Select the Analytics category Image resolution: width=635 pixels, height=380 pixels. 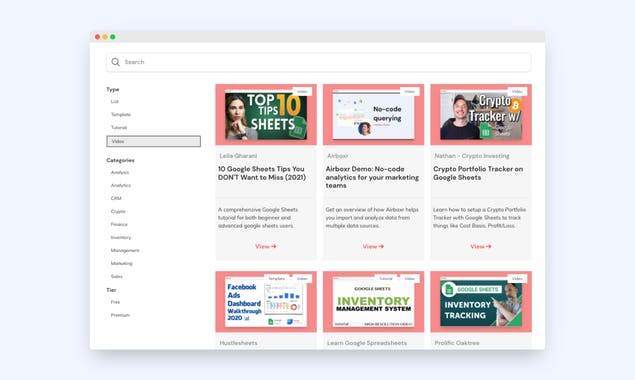(x=121, y=186)
